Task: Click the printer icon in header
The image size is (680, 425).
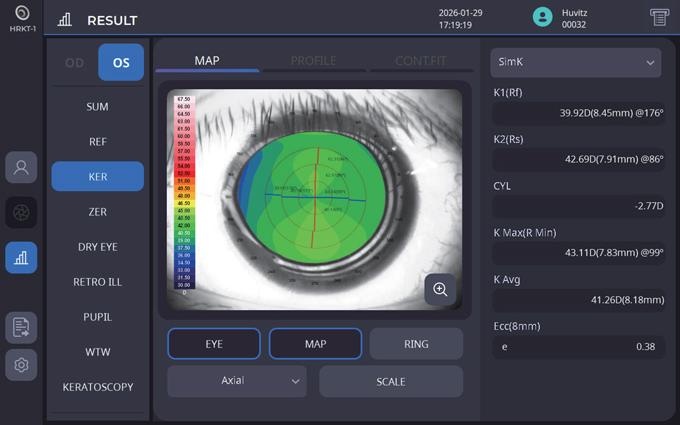Action: pos(659,17)
